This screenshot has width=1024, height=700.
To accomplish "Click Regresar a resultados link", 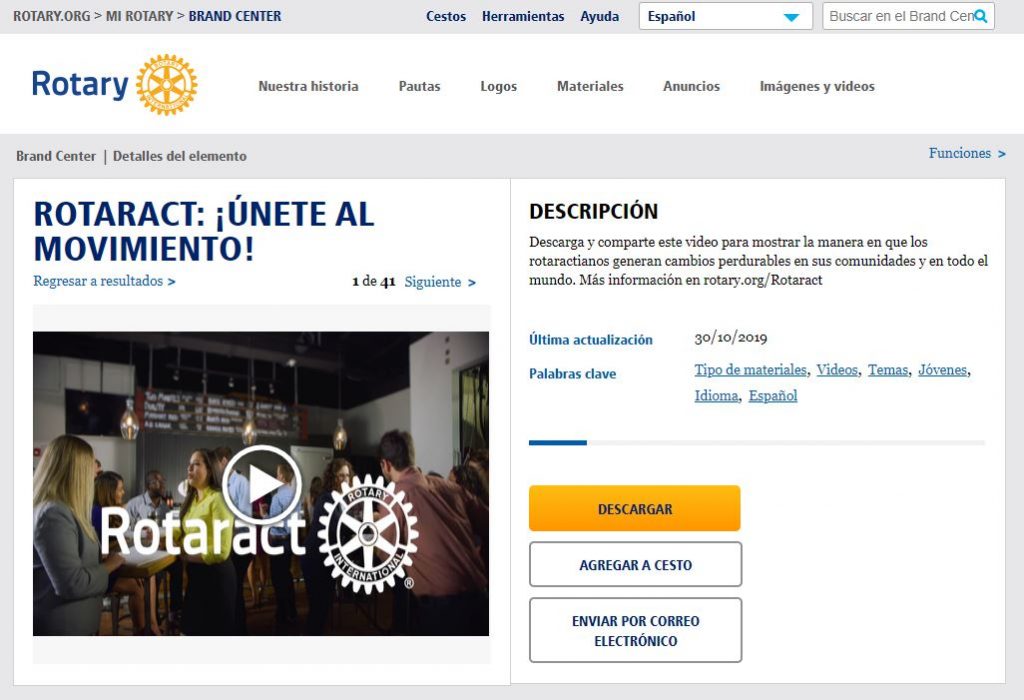I will click(x=104, y=281).
